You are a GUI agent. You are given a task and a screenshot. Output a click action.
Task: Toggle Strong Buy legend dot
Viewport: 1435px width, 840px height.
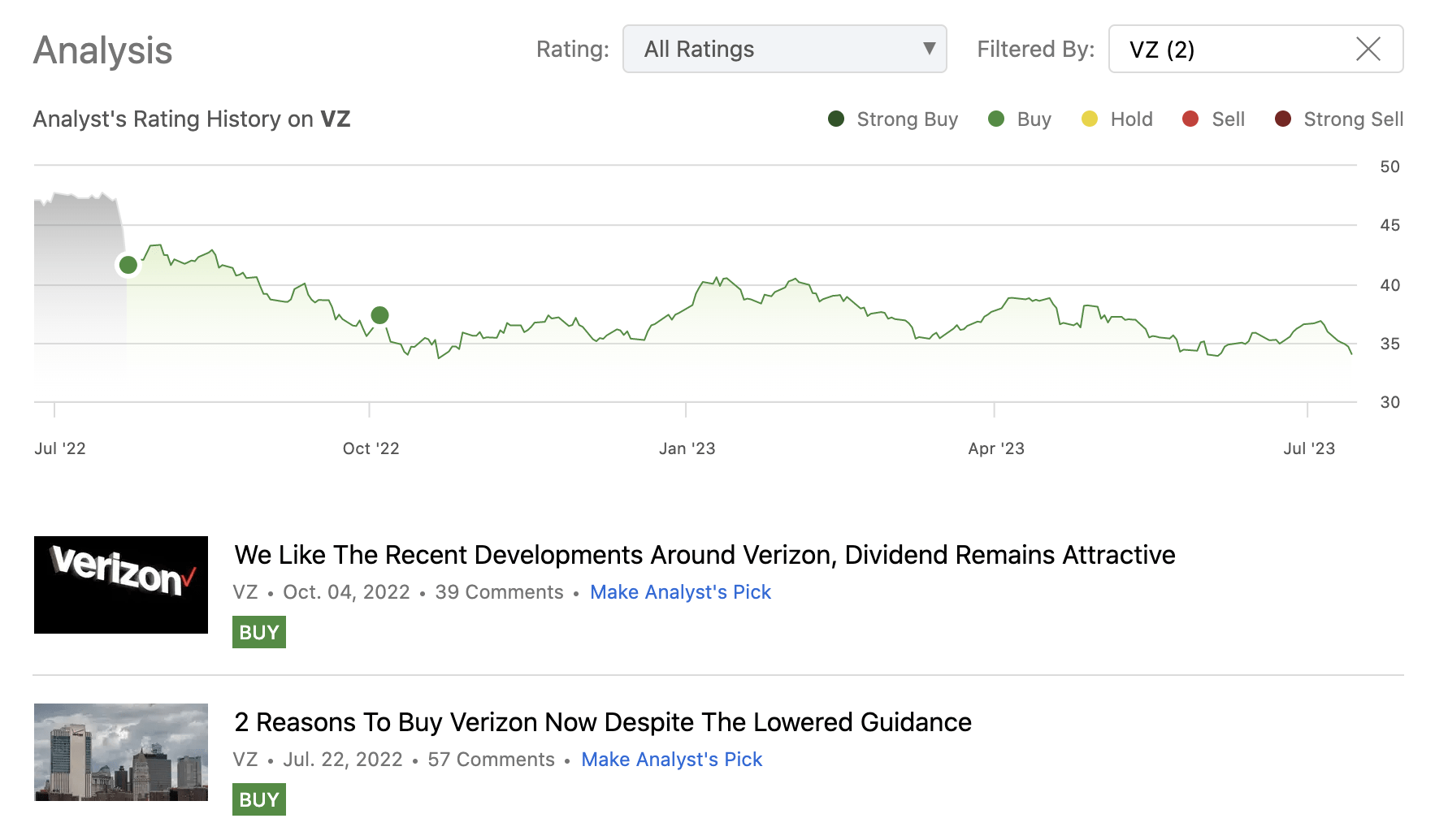[836, 119]
